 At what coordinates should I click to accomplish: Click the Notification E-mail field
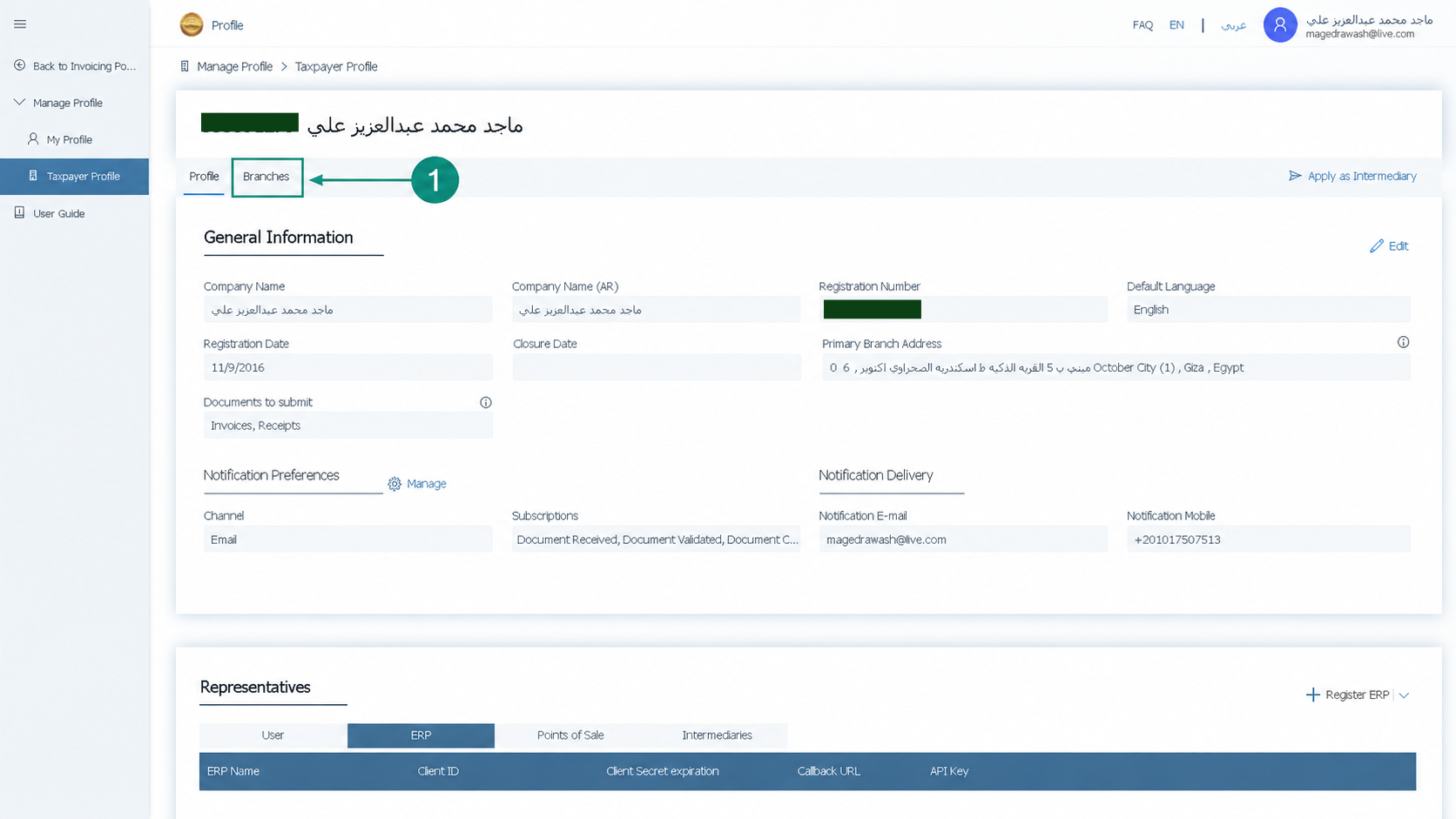coord(963,540)
